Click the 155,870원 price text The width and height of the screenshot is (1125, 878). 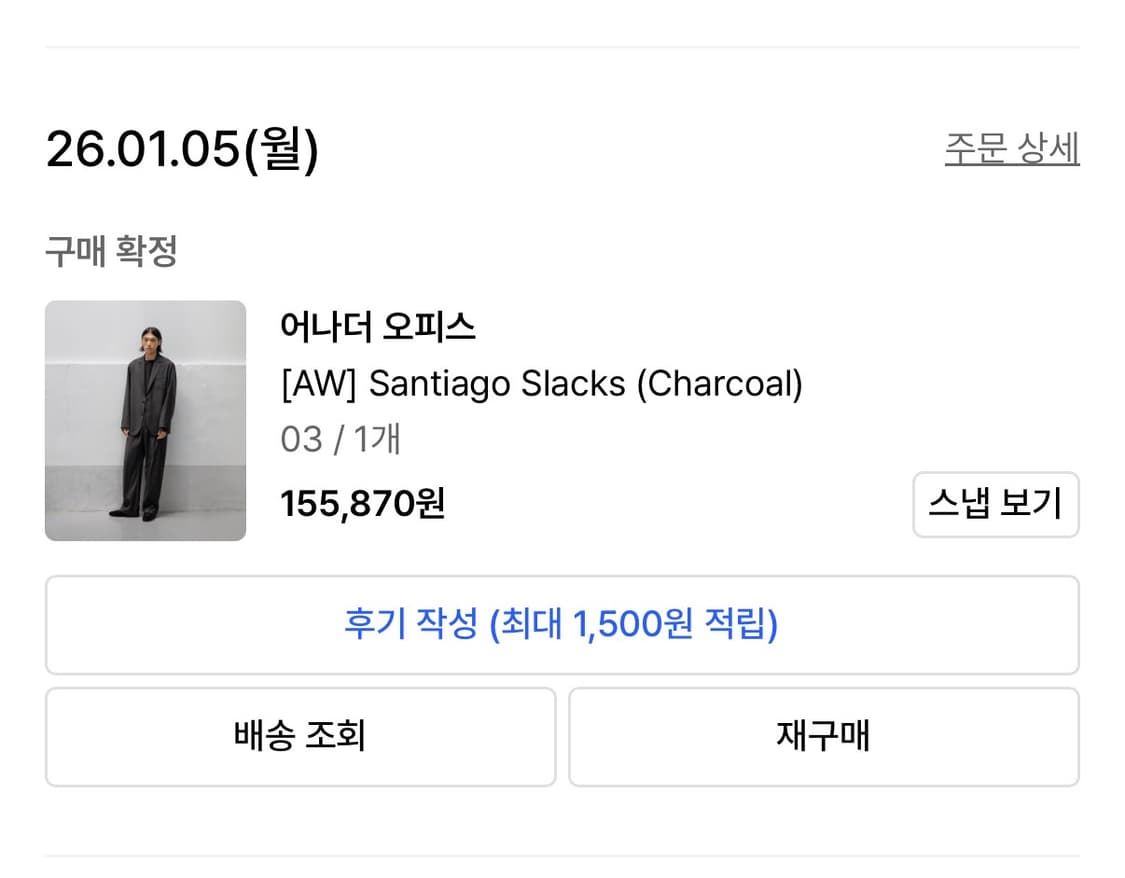coord(362,504)
